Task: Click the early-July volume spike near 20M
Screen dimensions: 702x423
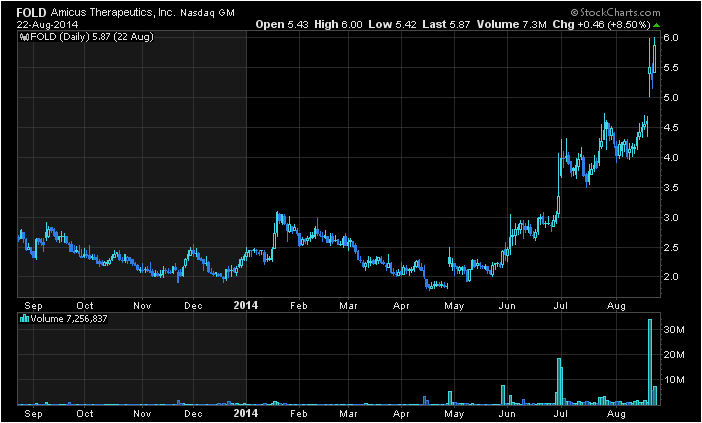Action: (559, 381)
